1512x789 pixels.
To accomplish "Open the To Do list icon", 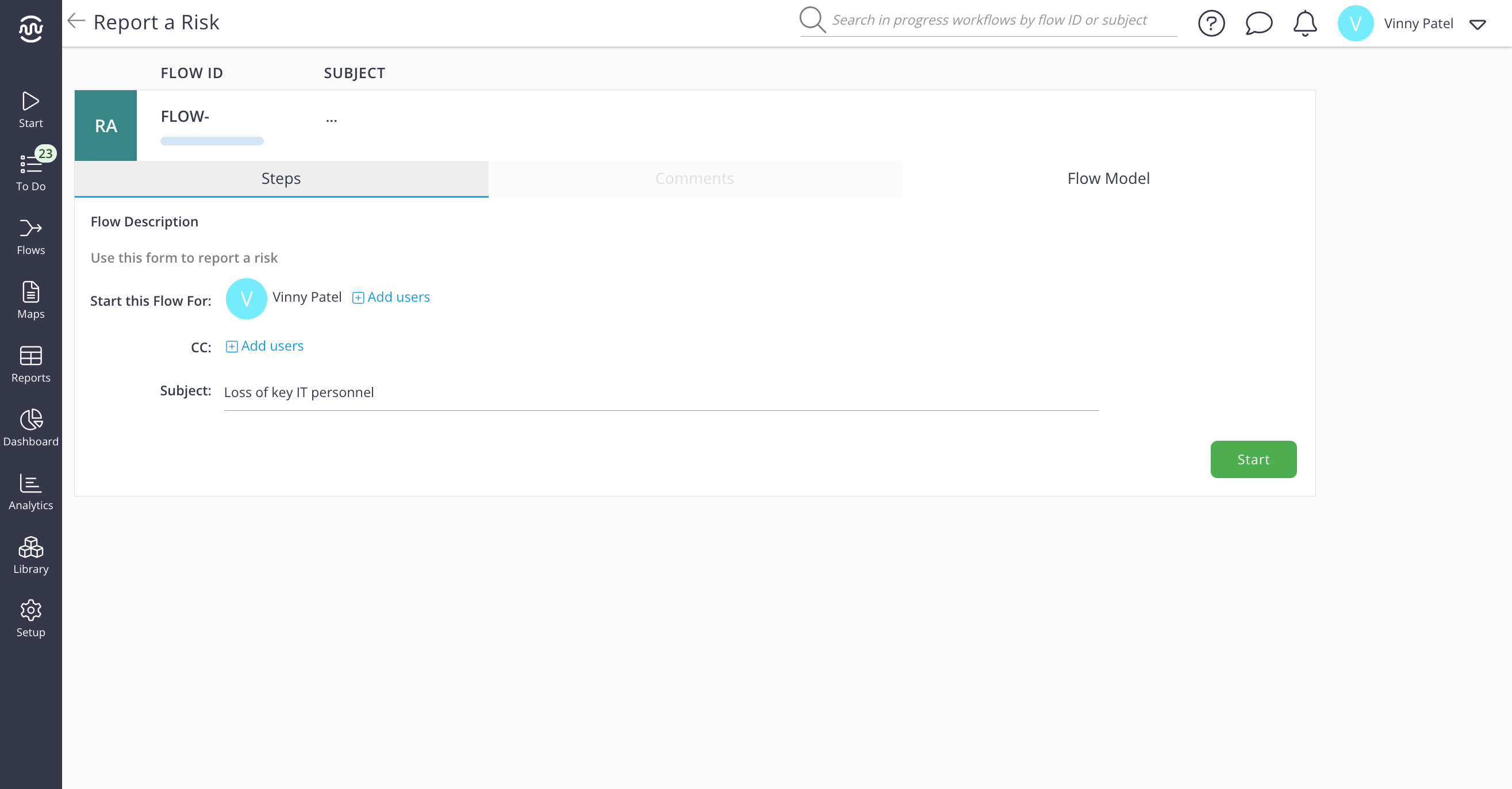I will pos(30,171).
